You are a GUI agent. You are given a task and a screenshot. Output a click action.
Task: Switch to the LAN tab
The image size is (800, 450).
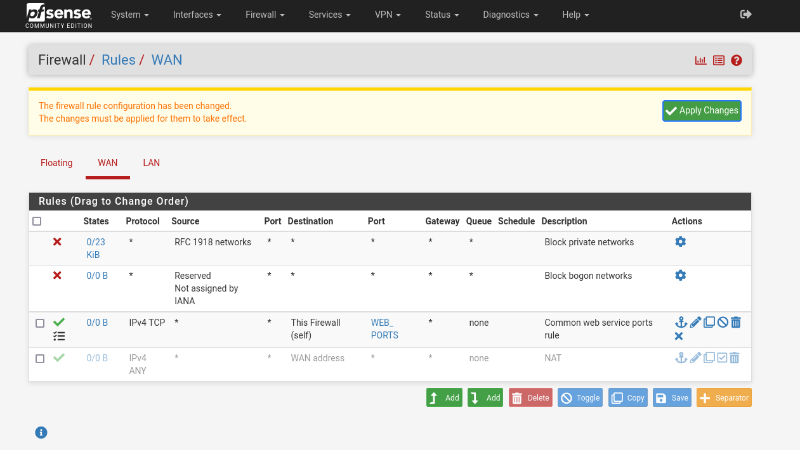151,163
